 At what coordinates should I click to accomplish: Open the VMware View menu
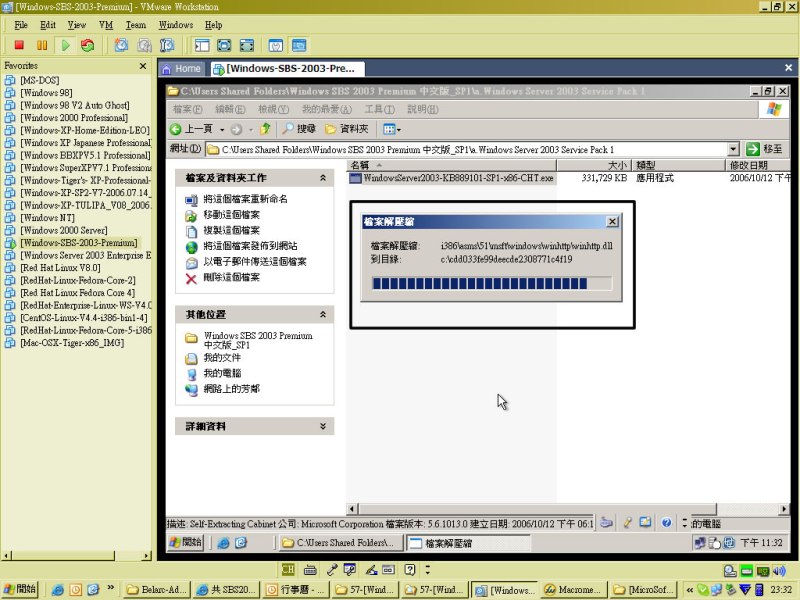tap(77, 25)
